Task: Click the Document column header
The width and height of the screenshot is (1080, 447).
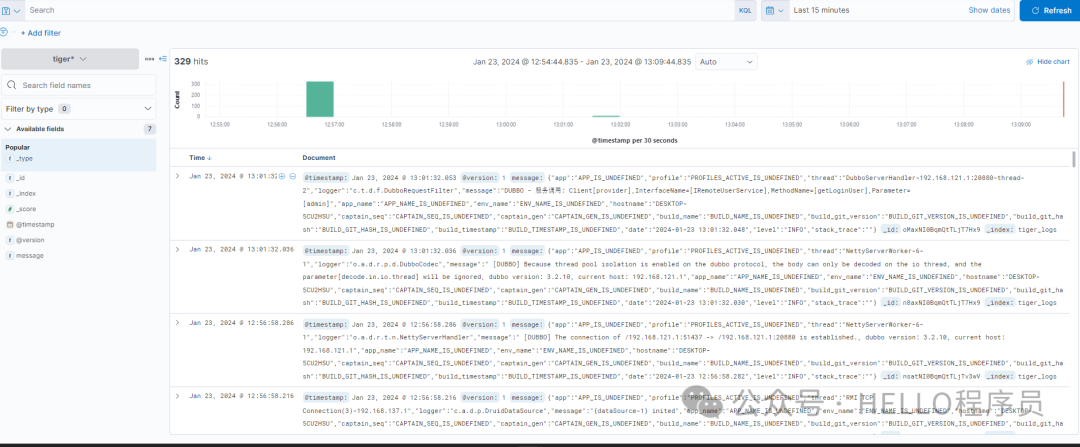Action: (319, 158)
